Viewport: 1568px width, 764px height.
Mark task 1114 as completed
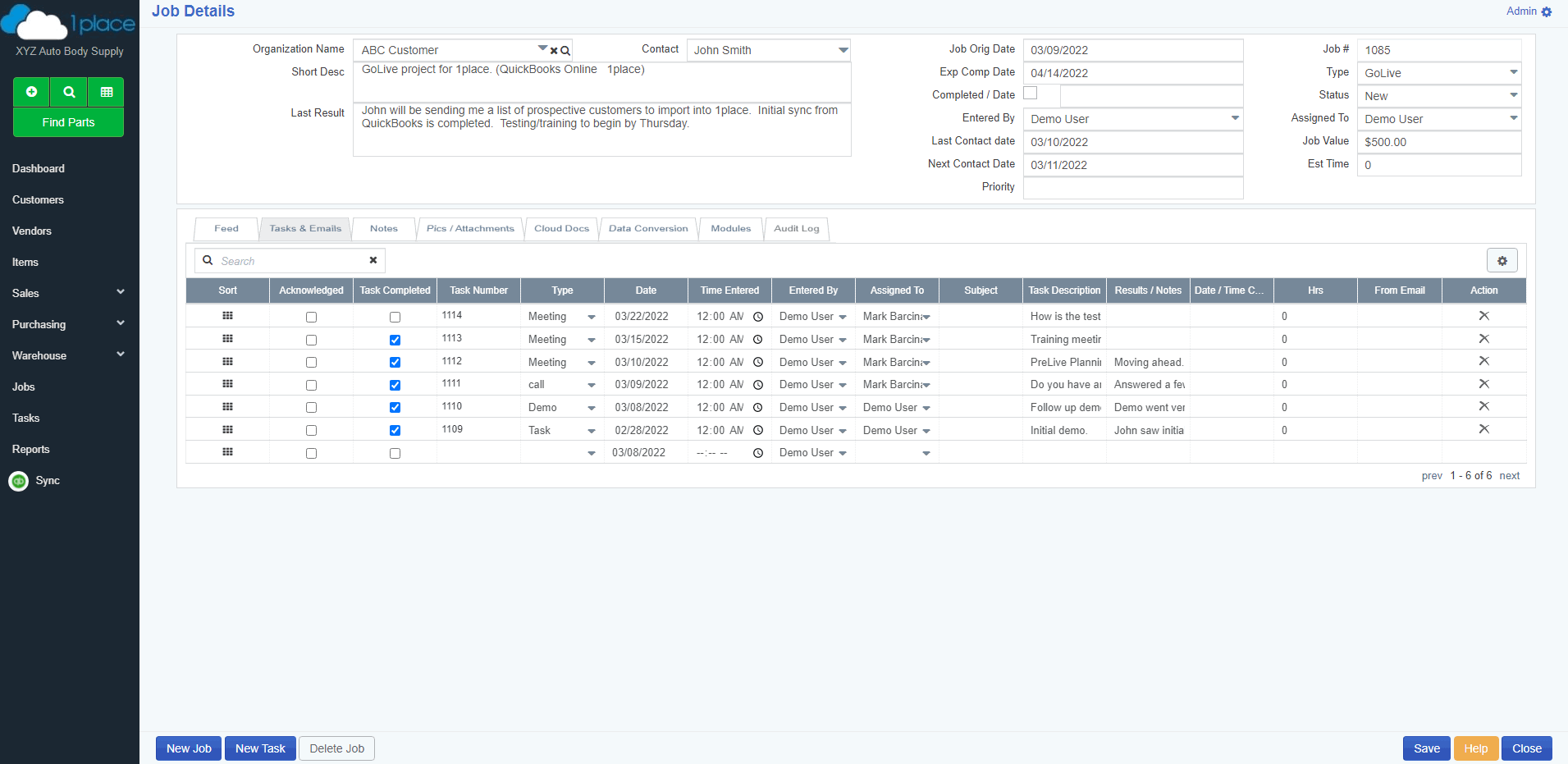[395, 317]
